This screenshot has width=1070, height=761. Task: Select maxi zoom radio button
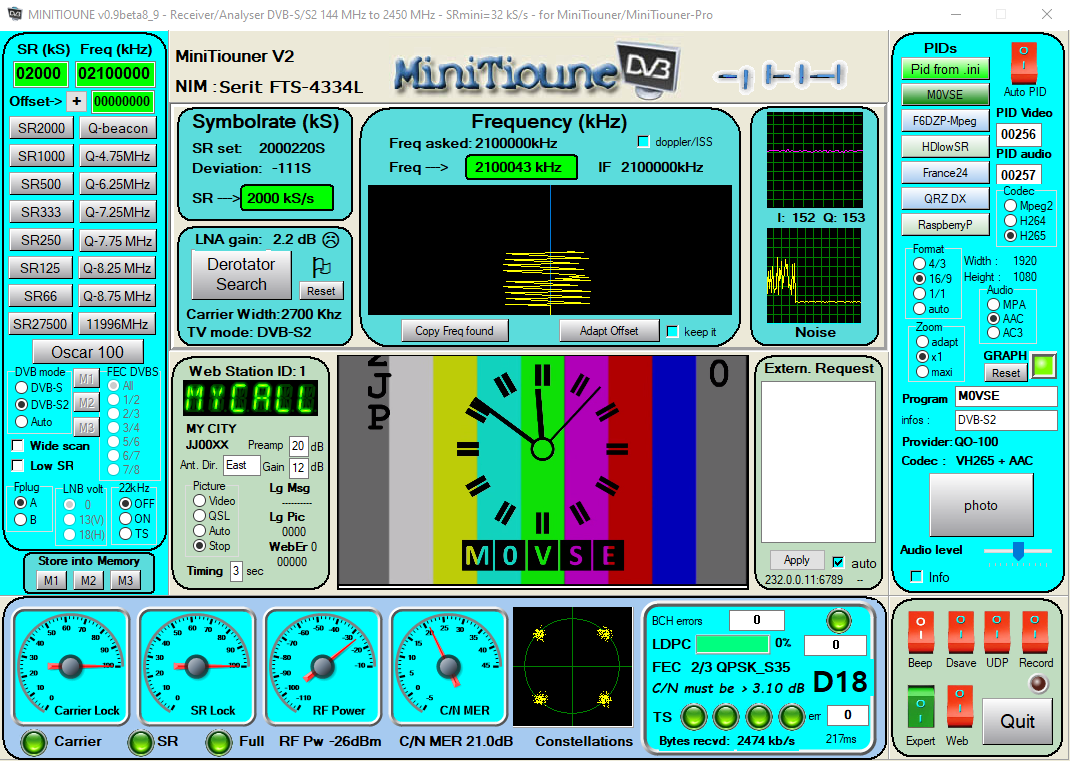coord(923,372)
